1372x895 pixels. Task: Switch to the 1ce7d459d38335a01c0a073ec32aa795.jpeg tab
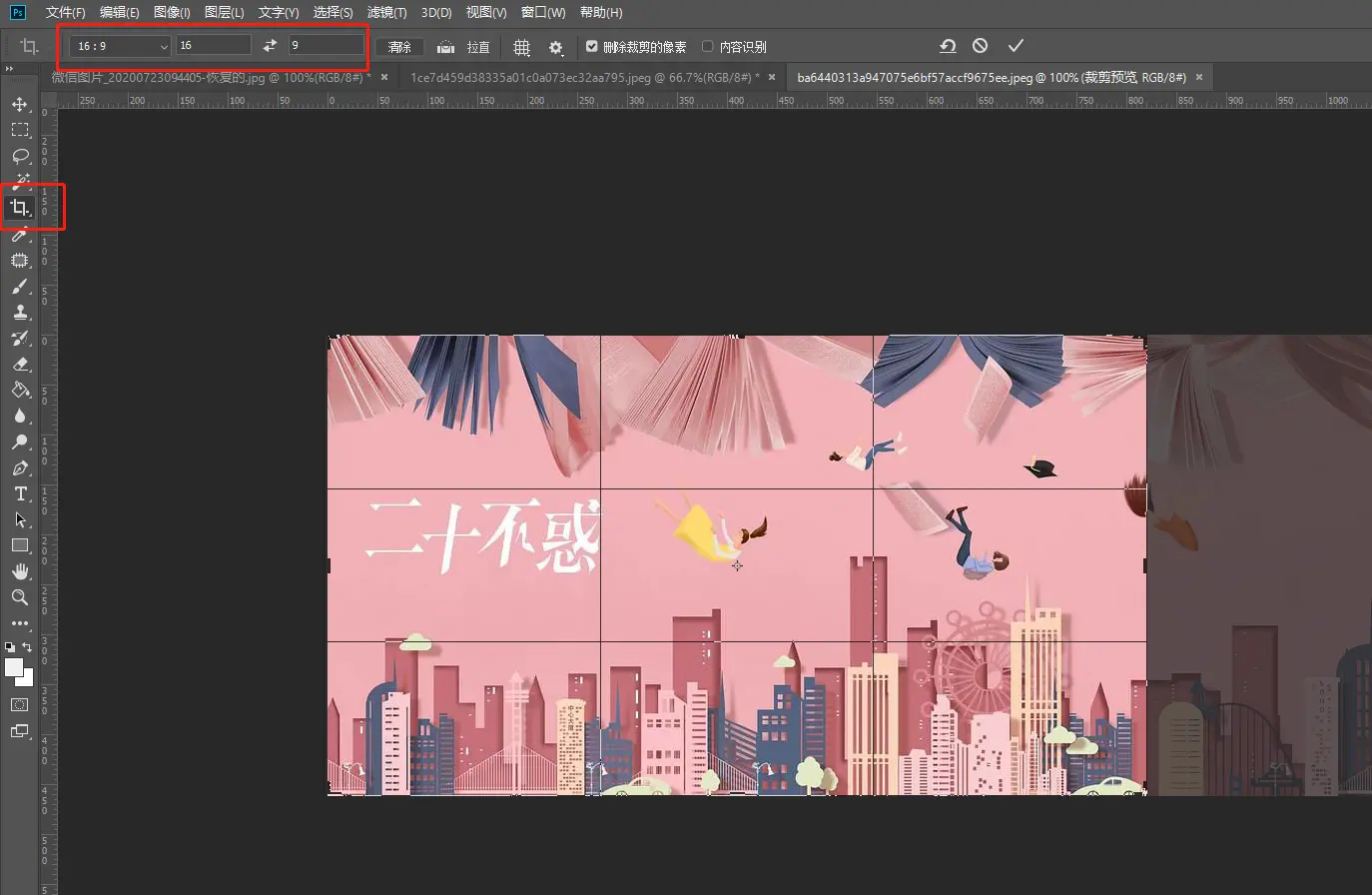(x=584, y=77)
